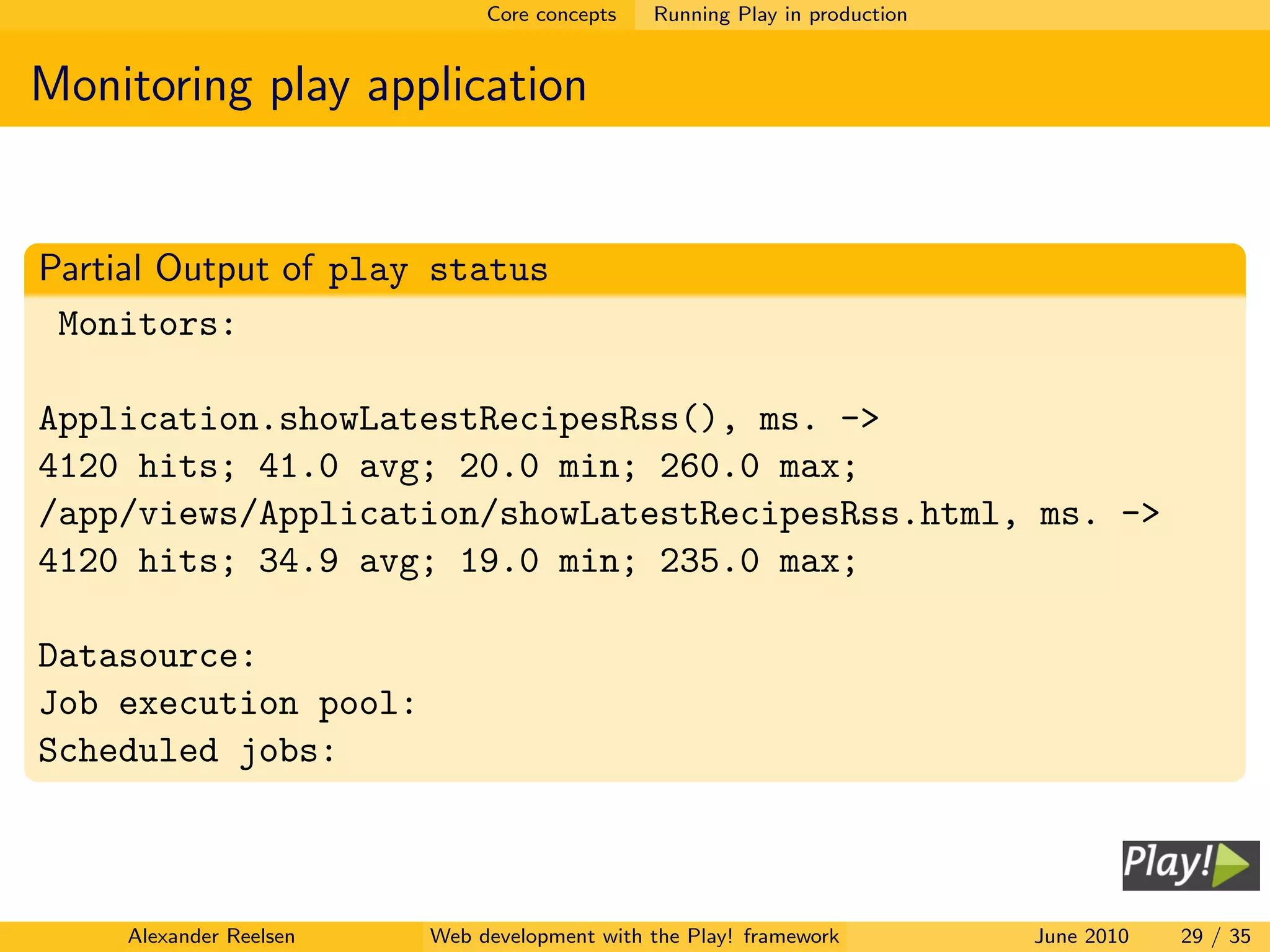Click the 34.9 avg statistics line

(x=446, y=561)
